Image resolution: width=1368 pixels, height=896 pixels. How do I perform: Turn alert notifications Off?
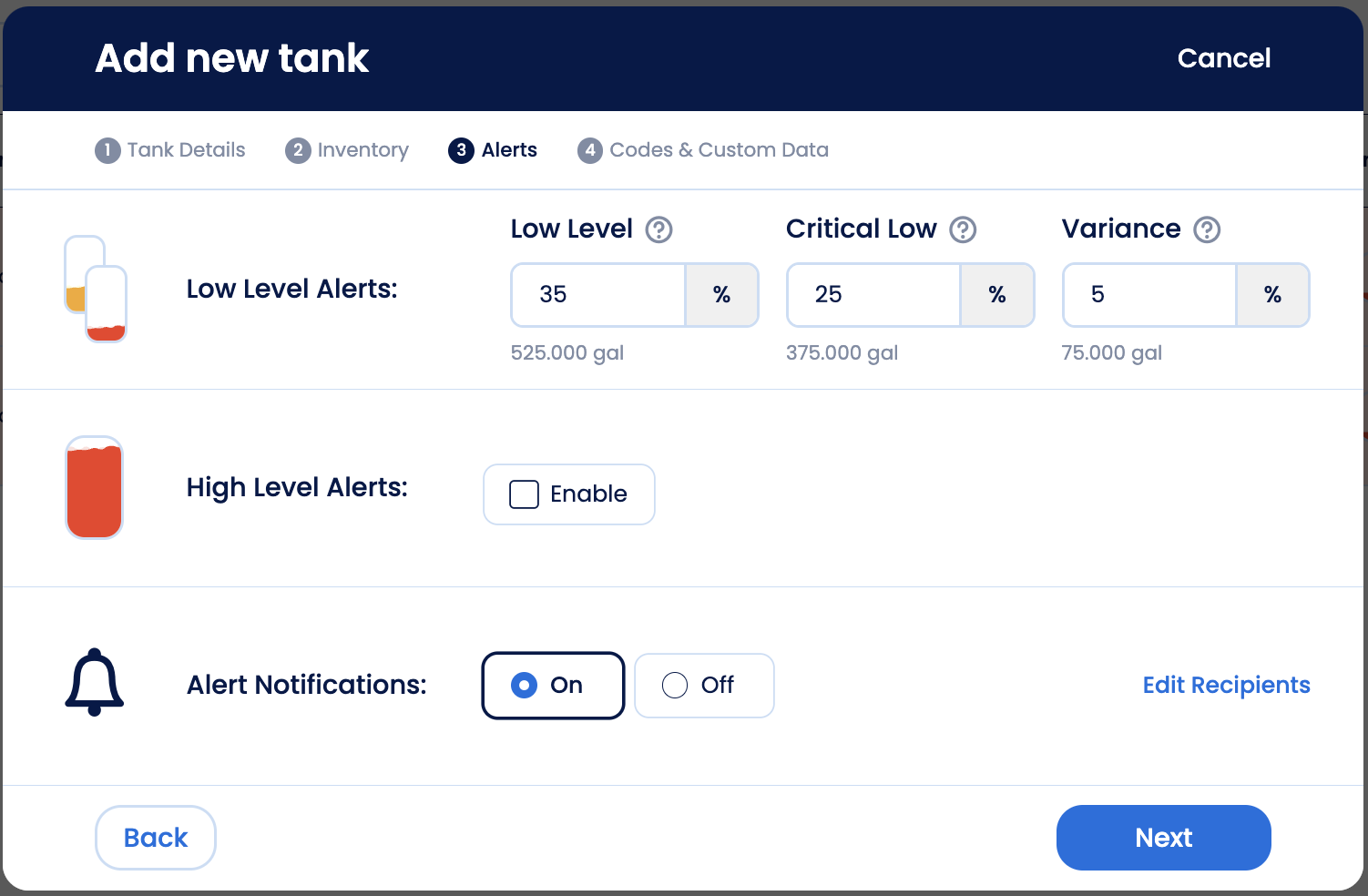coord(675,686)
